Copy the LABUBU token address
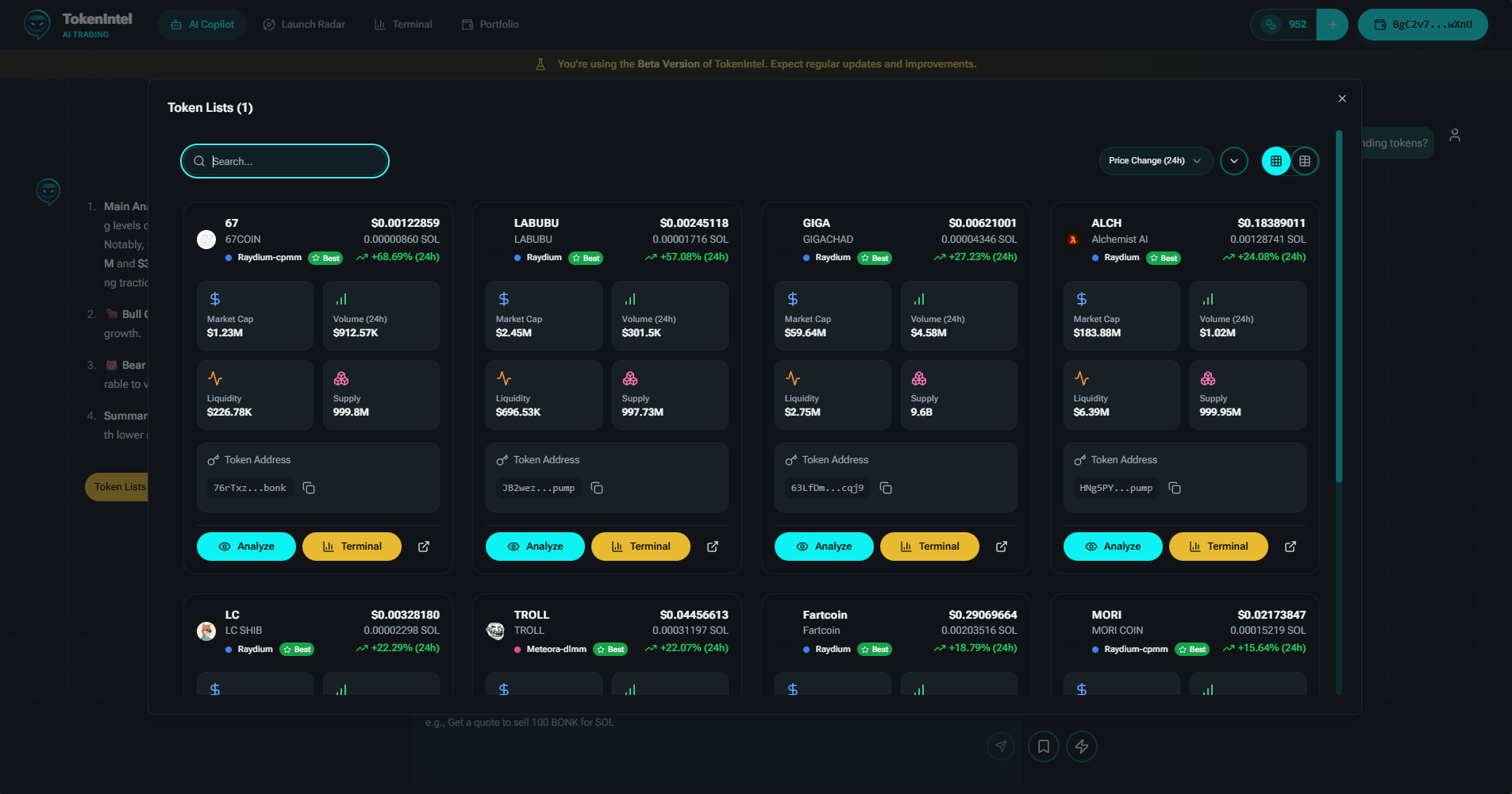This screenshot has width=1512, height=794. click(597, 488)
